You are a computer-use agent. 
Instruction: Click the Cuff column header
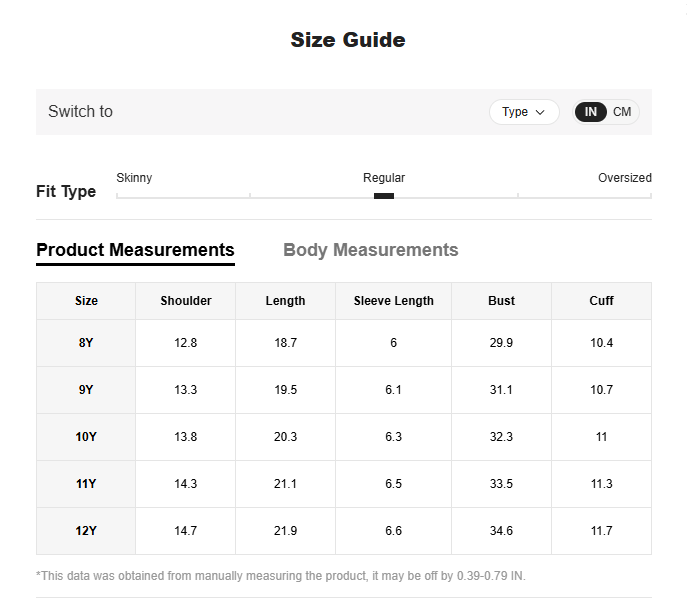(601, 301)
